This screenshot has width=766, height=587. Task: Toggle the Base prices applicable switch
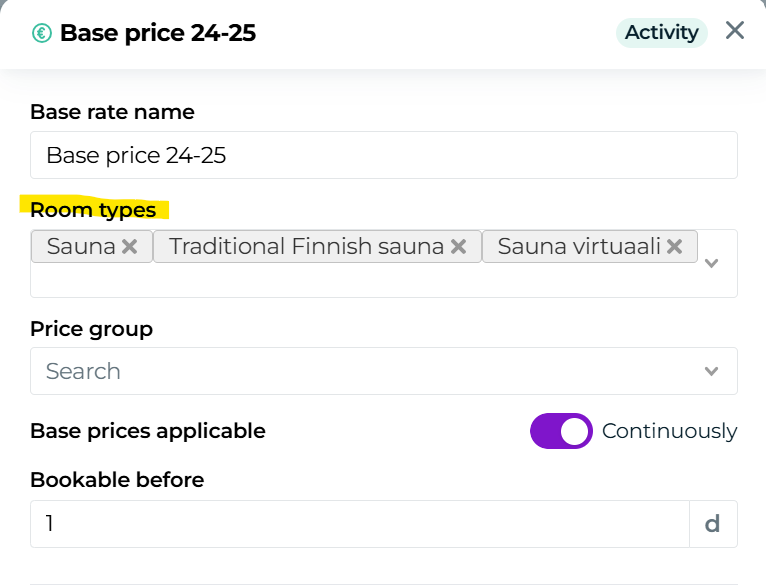tap(561, 431)
